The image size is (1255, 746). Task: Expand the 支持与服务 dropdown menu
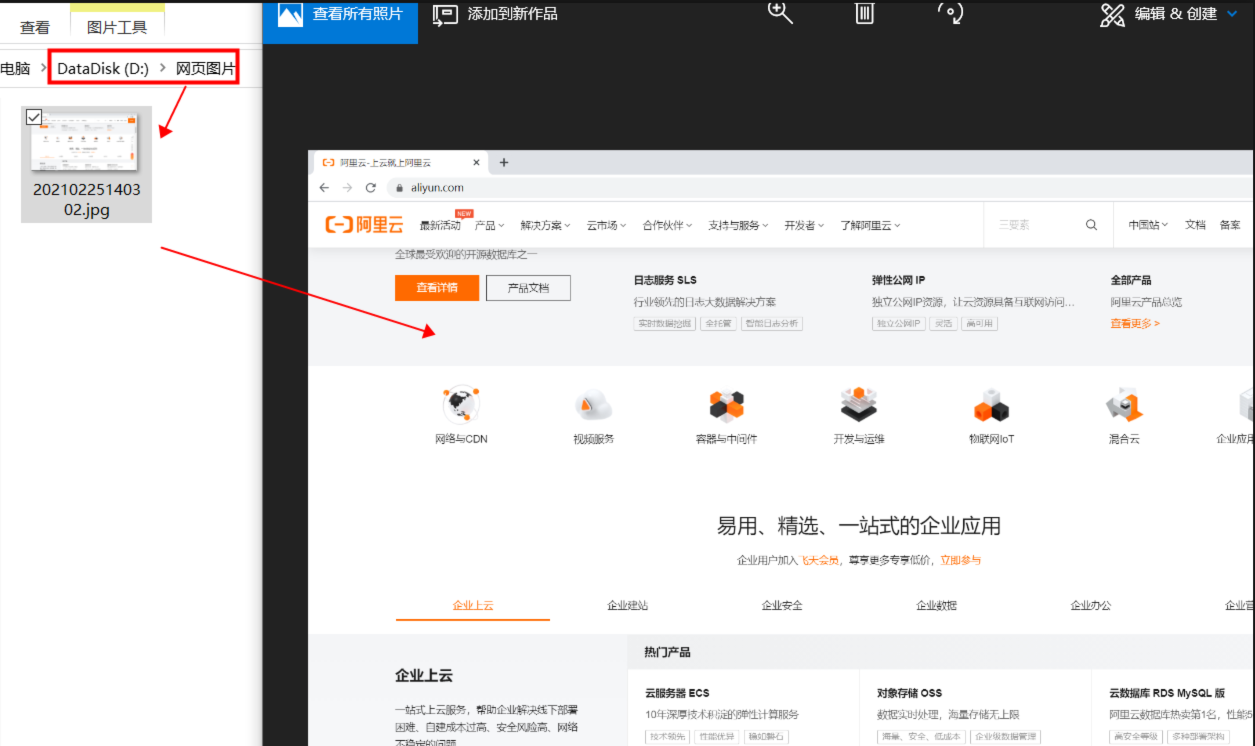(738, 226)
